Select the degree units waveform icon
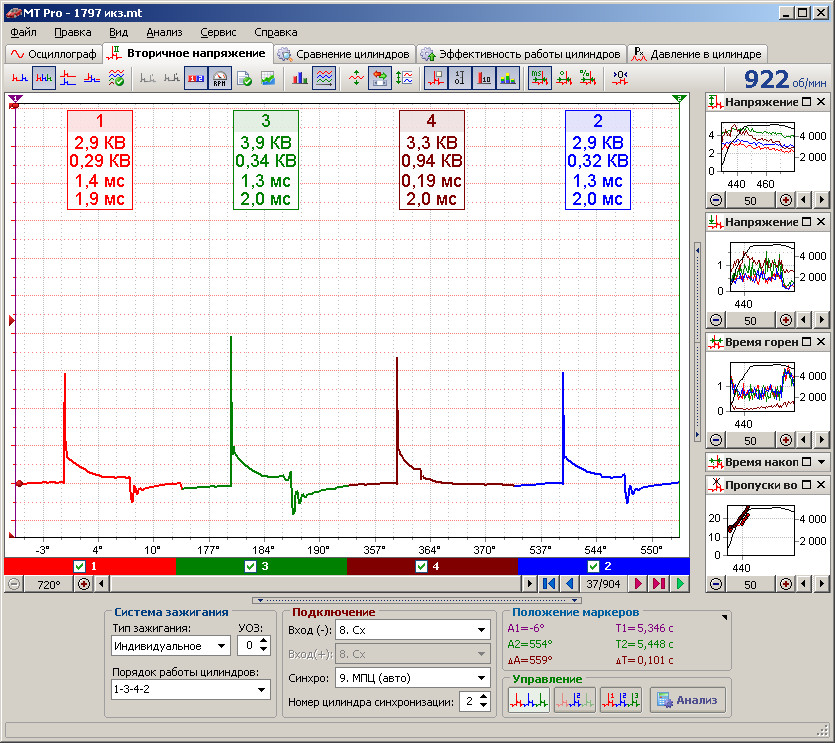The width and height of the screenshot is (835, 743). click(x=563, y=78)
